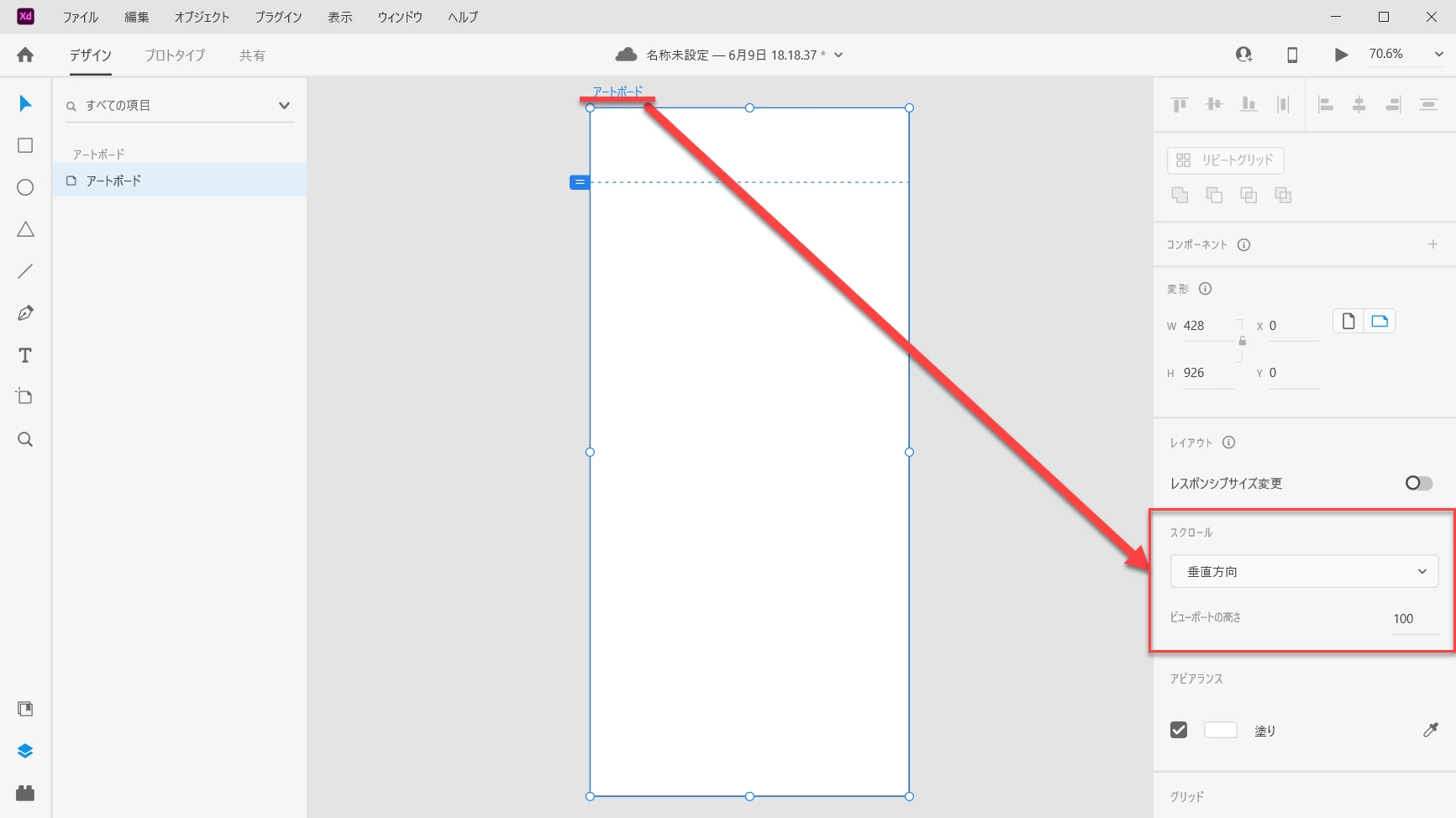
Task: Click ビューポートの高さ value field 100
Action: point(1415,619)
